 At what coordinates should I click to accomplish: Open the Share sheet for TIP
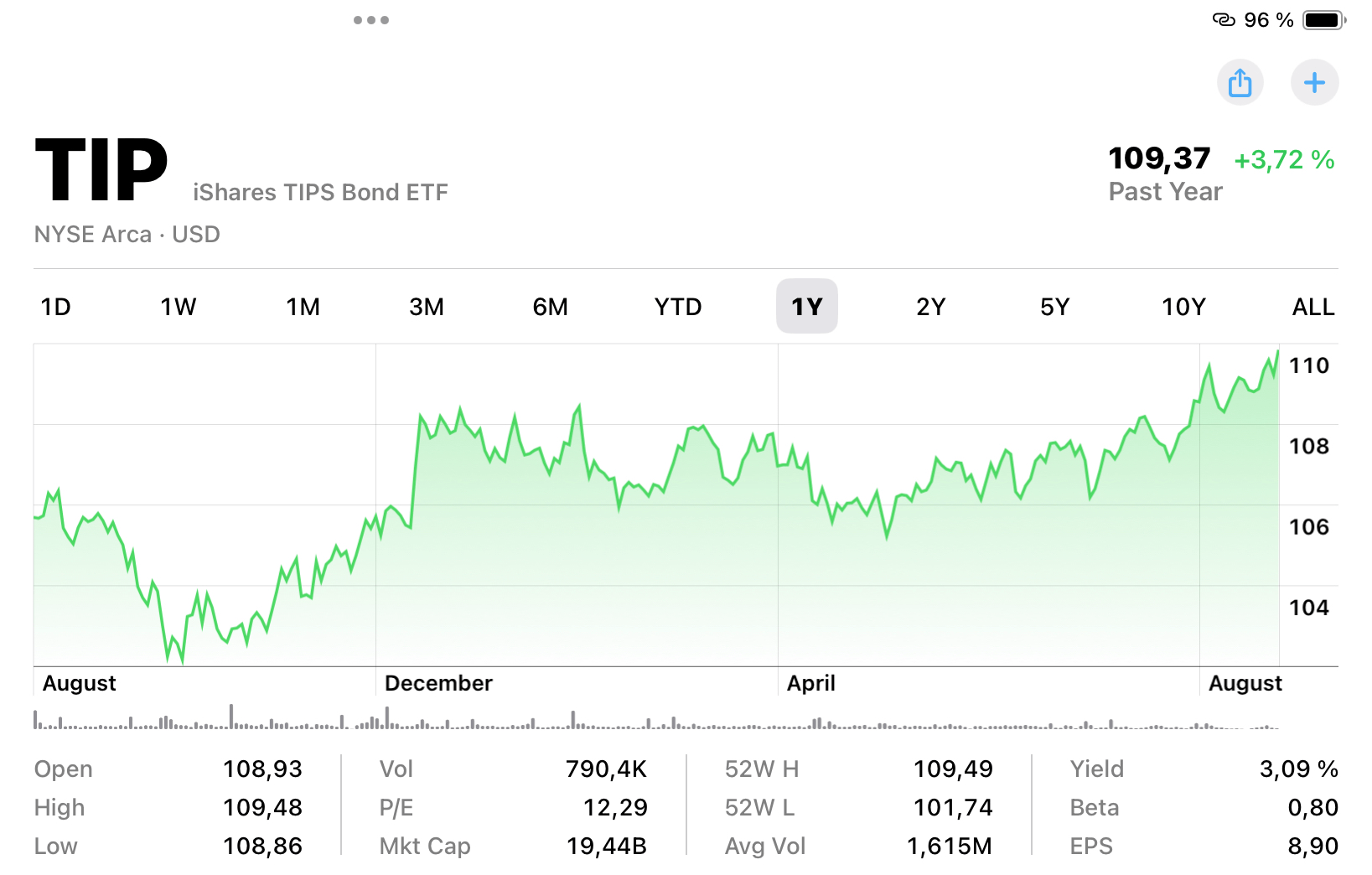pos(1240,82)
